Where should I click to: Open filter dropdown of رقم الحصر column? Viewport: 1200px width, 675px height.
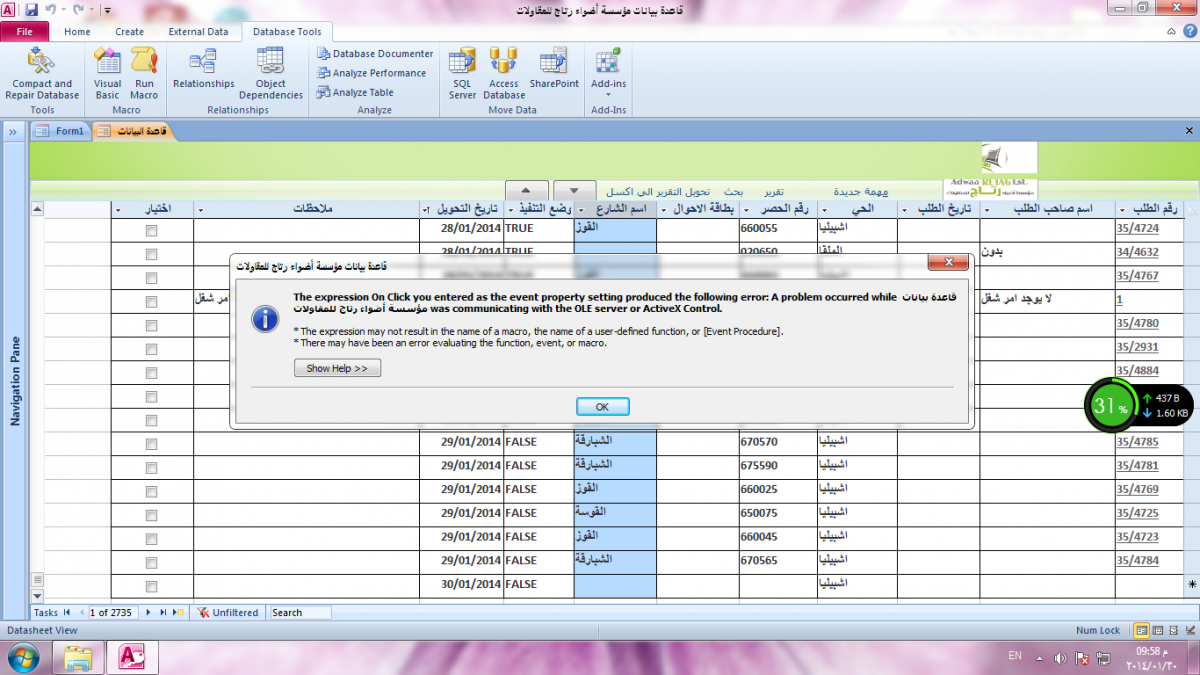[745, 210]
